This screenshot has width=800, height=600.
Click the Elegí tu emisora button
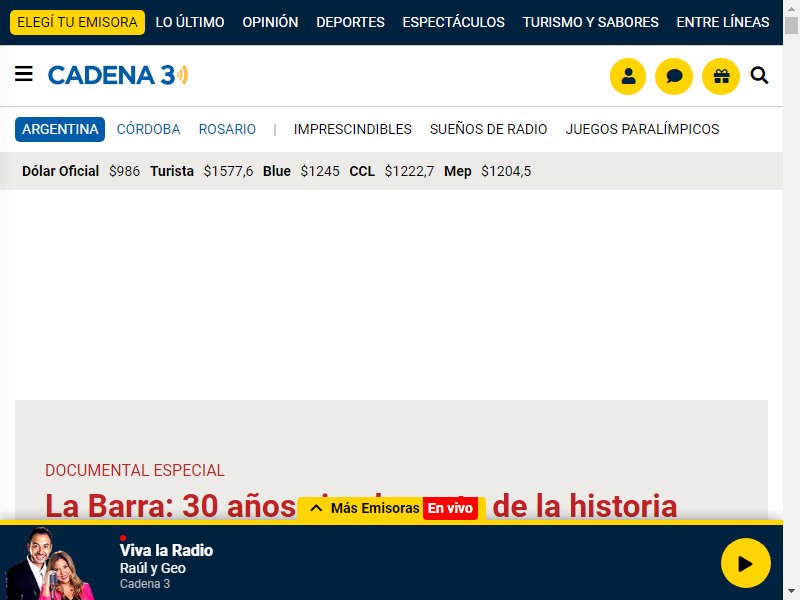click(x=78, y=22)
